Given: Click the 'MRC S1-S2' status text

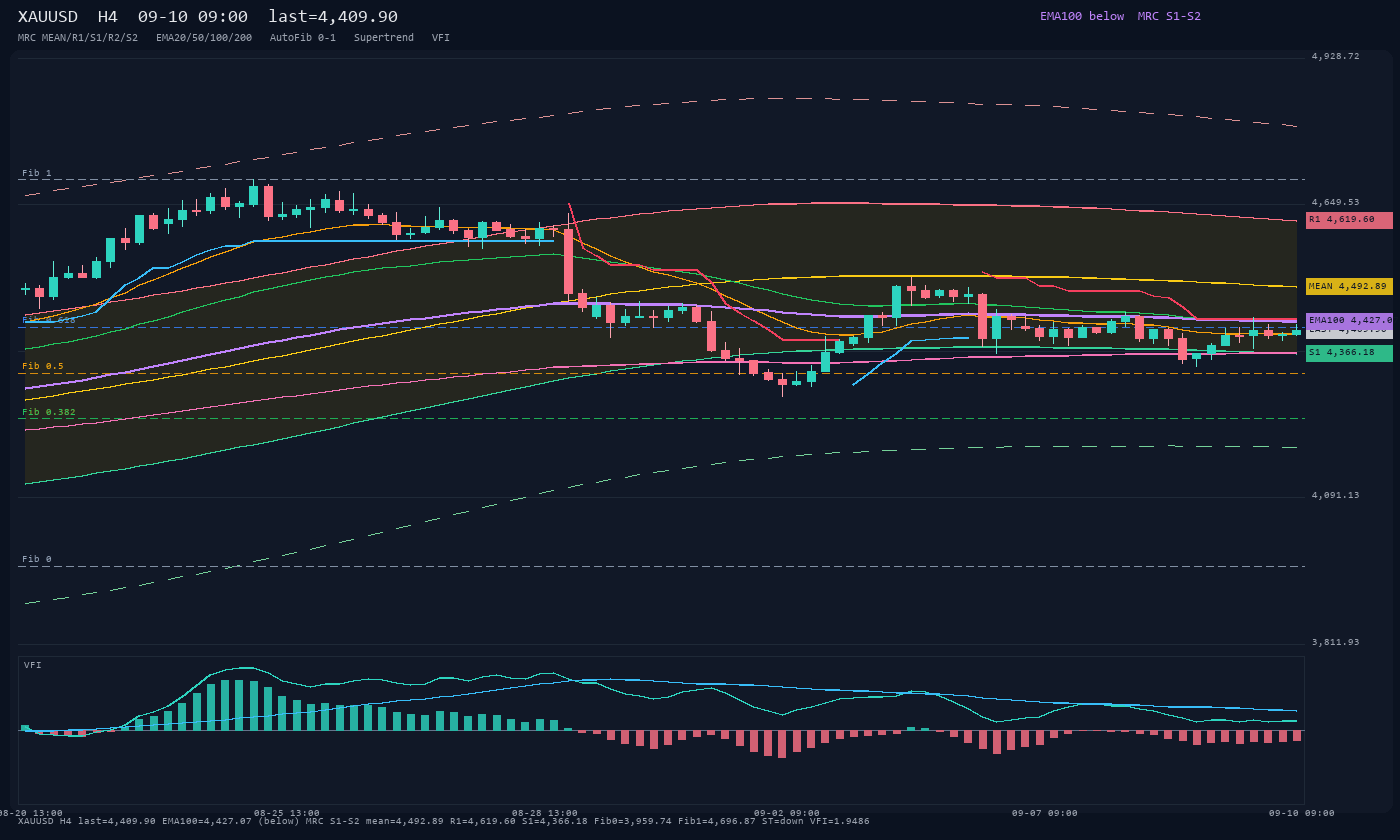Looking at the screenshot, I should click(x=1169, y=16).
